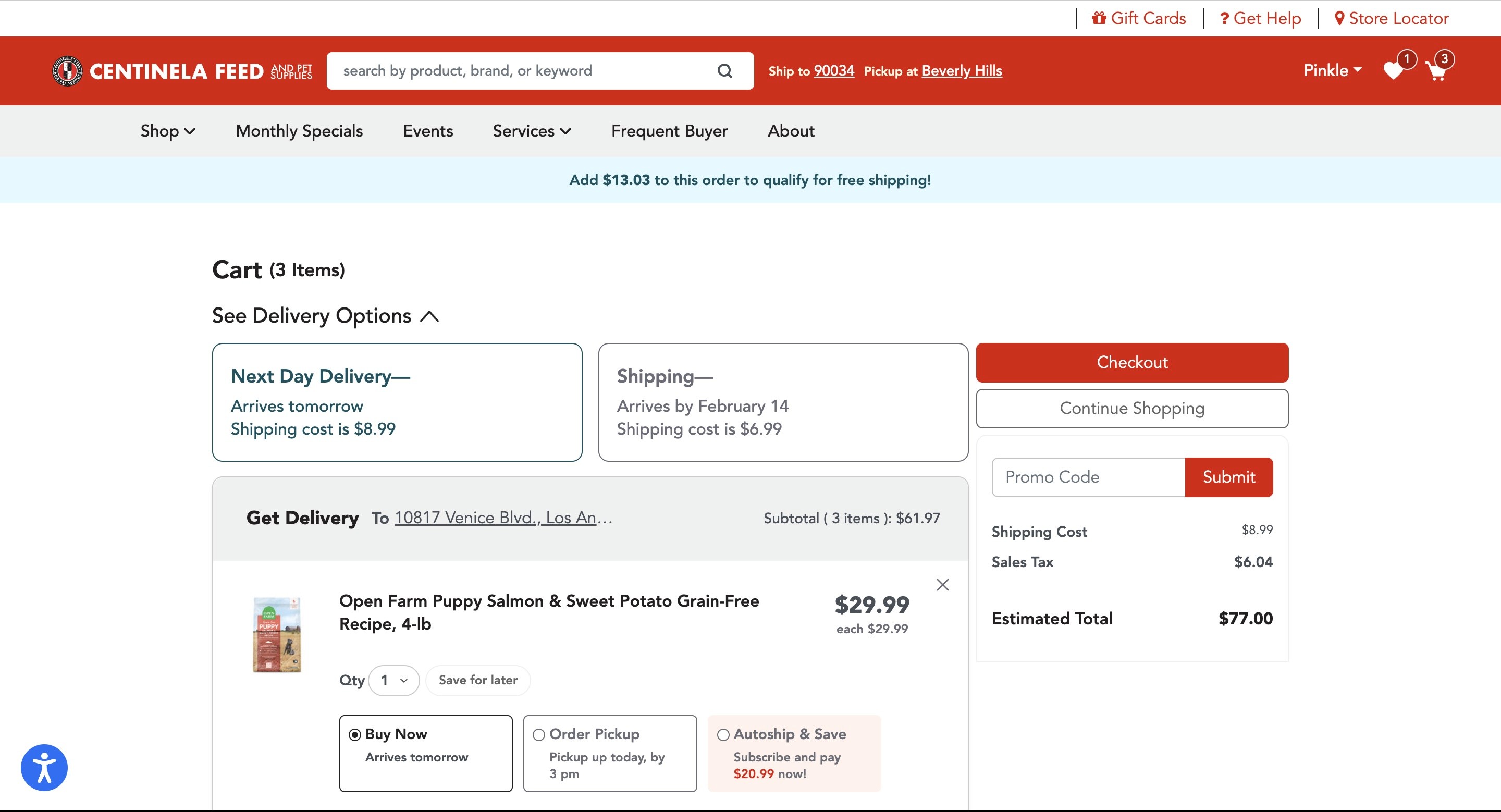Select Autoship & Save radio option
This screenshot has height=812, width=1501.
tap(723, 734)
